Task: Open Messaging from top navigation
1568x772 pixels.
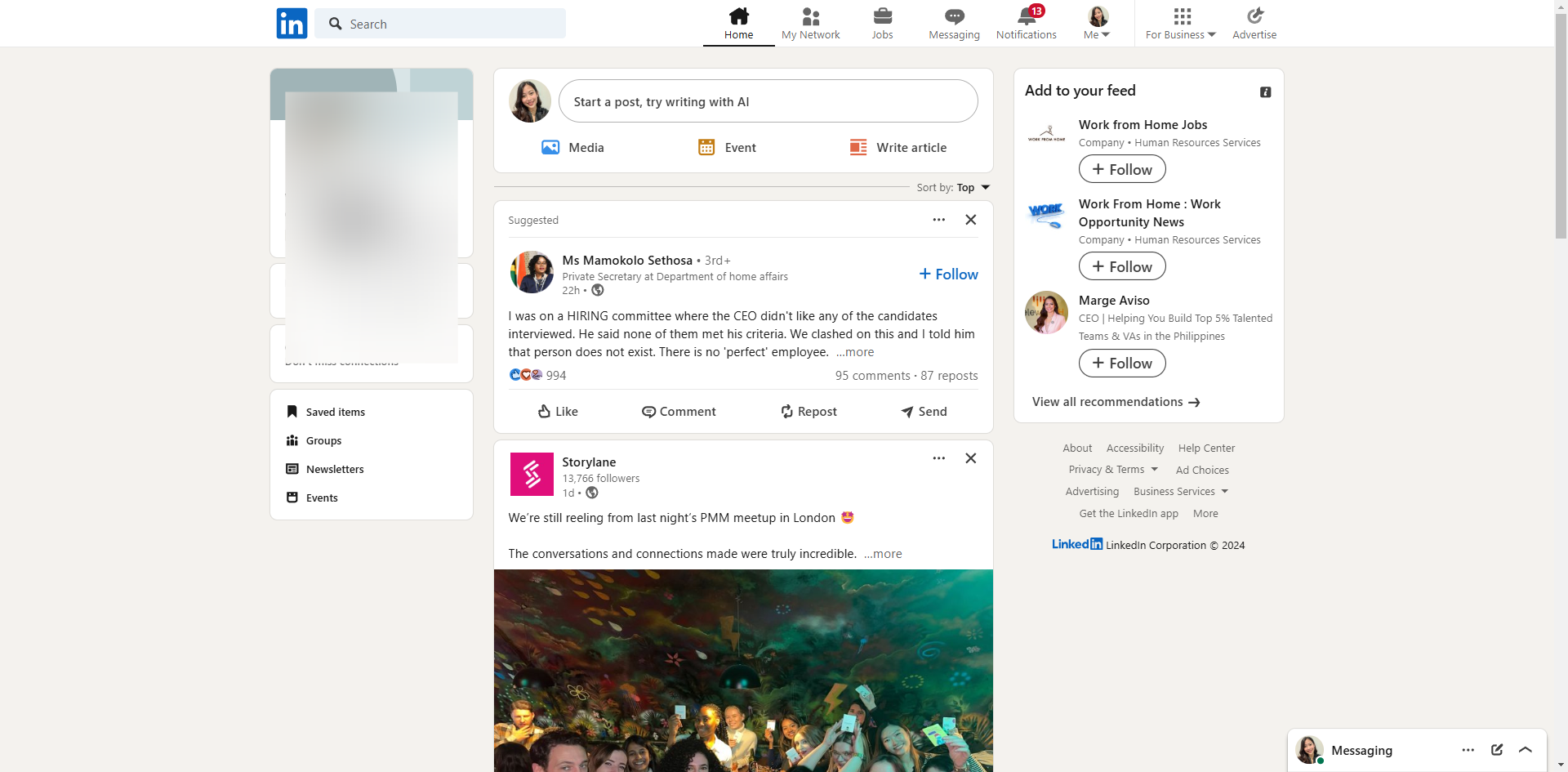Action: [954, 24]
